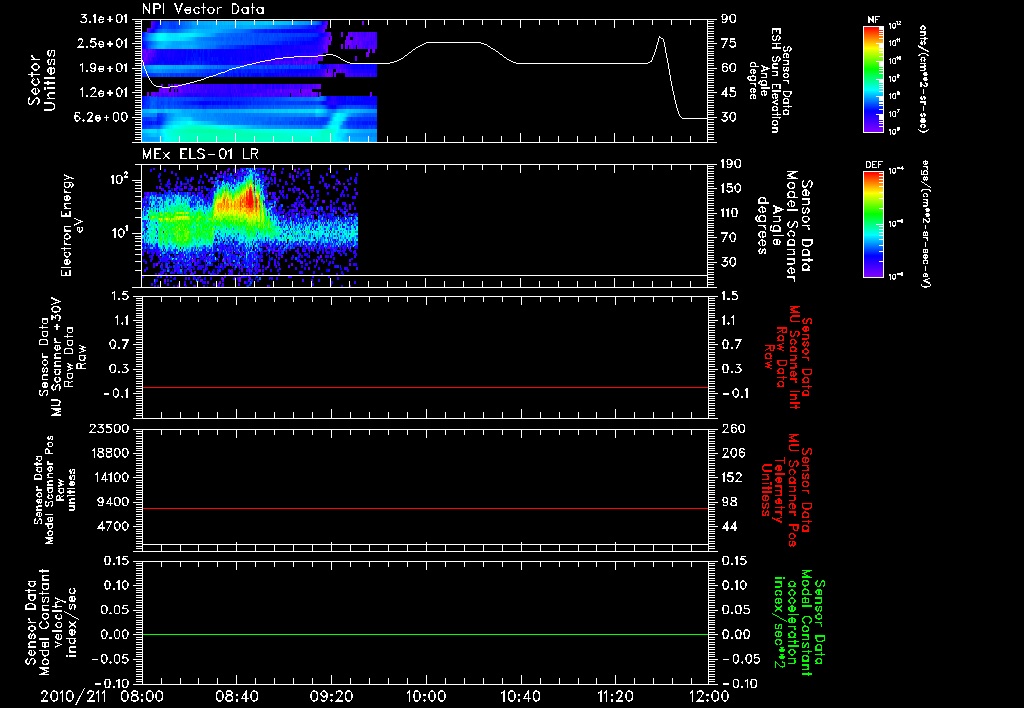This screenshot has width=1024, height=708.
Task: Click the "10:40" time axis label
Action: pos(520,697)
